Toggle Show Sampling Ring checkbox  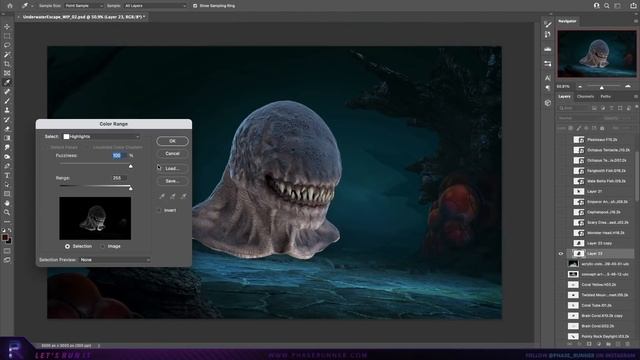pyautogui.click(x=195, y=6)
